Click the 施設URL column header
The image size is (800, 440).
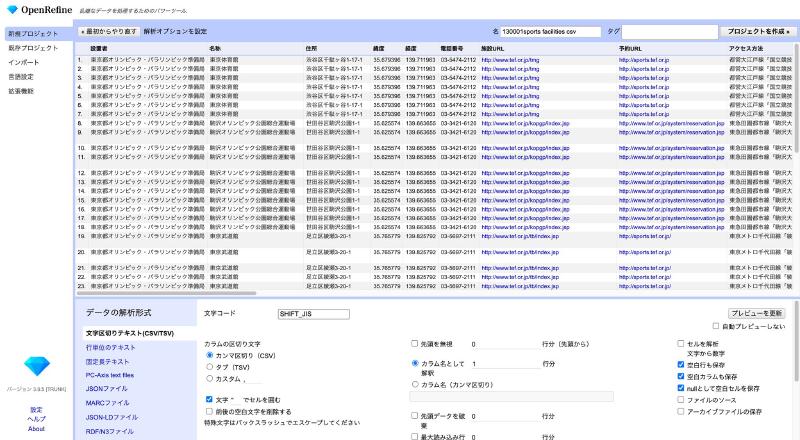[x=492, y=48]
